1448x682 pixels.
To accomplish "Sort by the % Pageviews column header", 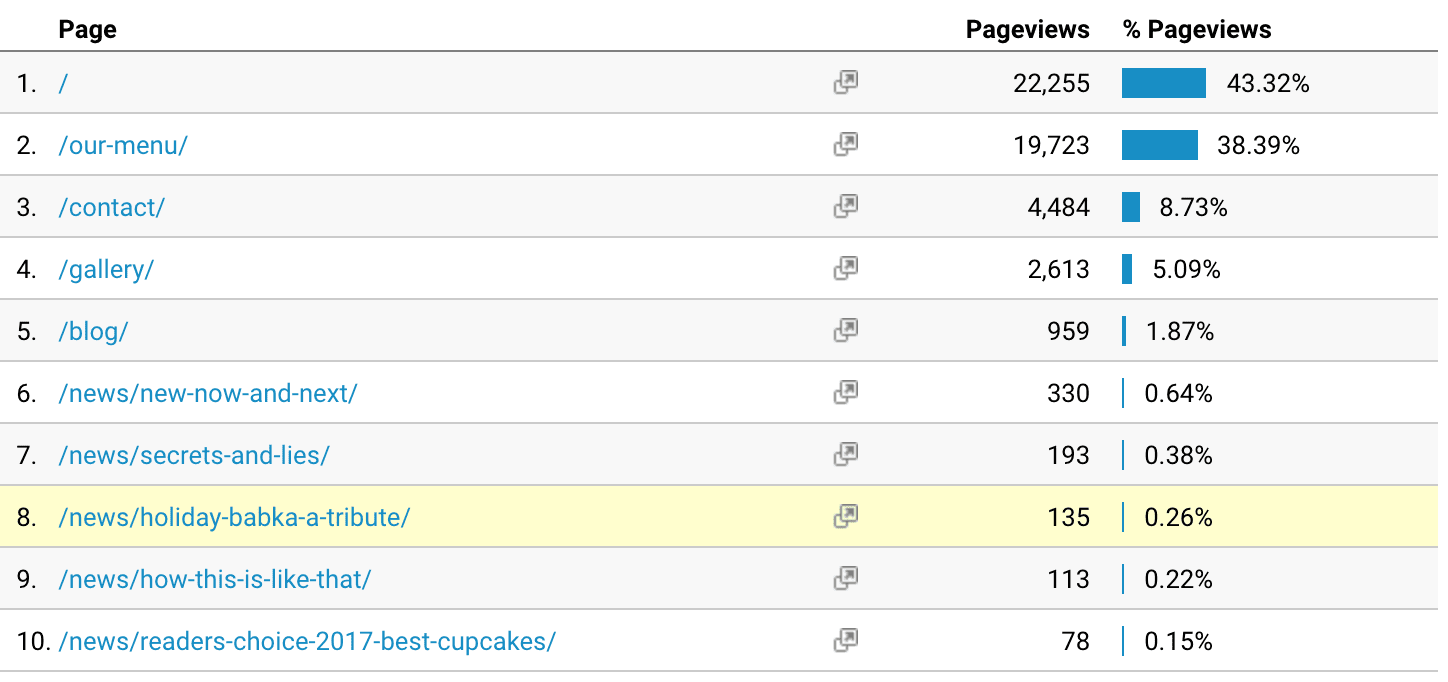I will point(1195,29).
